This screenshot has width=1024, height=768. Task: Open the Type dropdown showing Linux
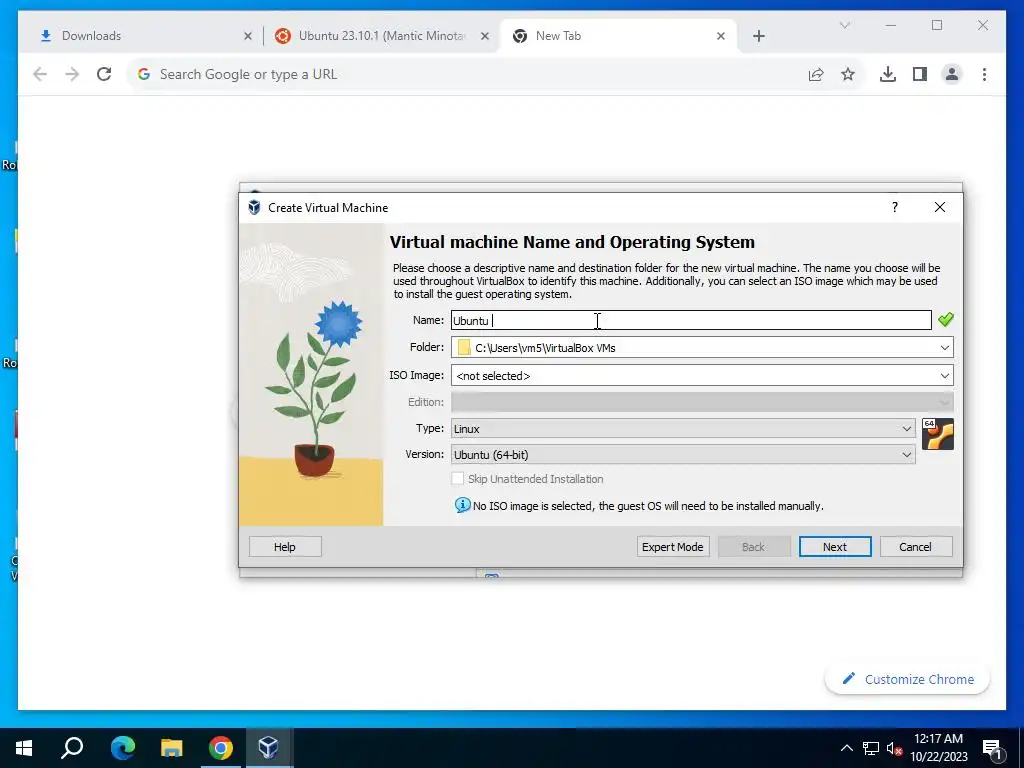[683, 428]
